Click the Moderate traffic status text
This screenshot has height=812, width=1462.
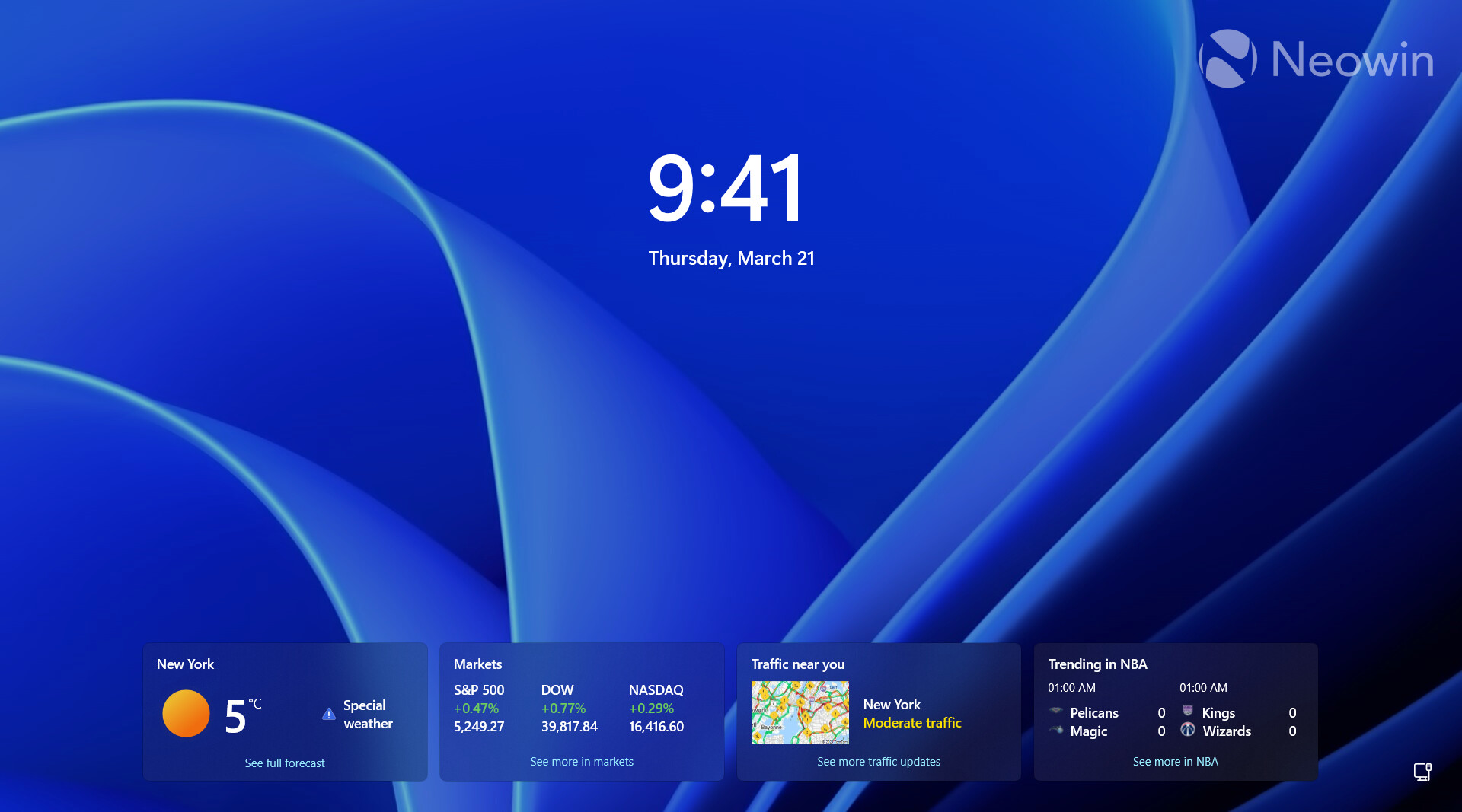click(x=912, y=723)
